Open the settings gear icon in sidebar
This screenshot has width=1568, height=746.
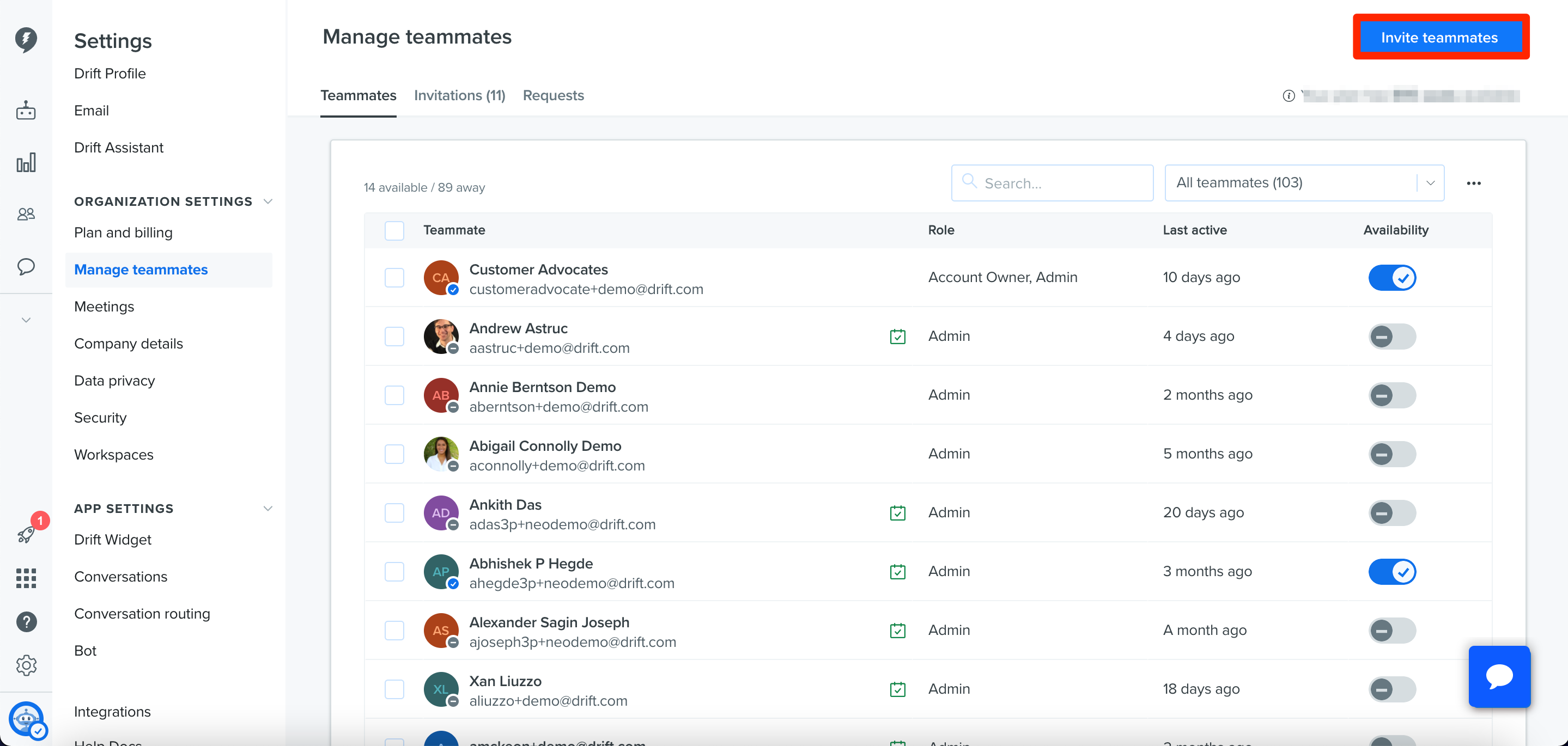(26, 665)
